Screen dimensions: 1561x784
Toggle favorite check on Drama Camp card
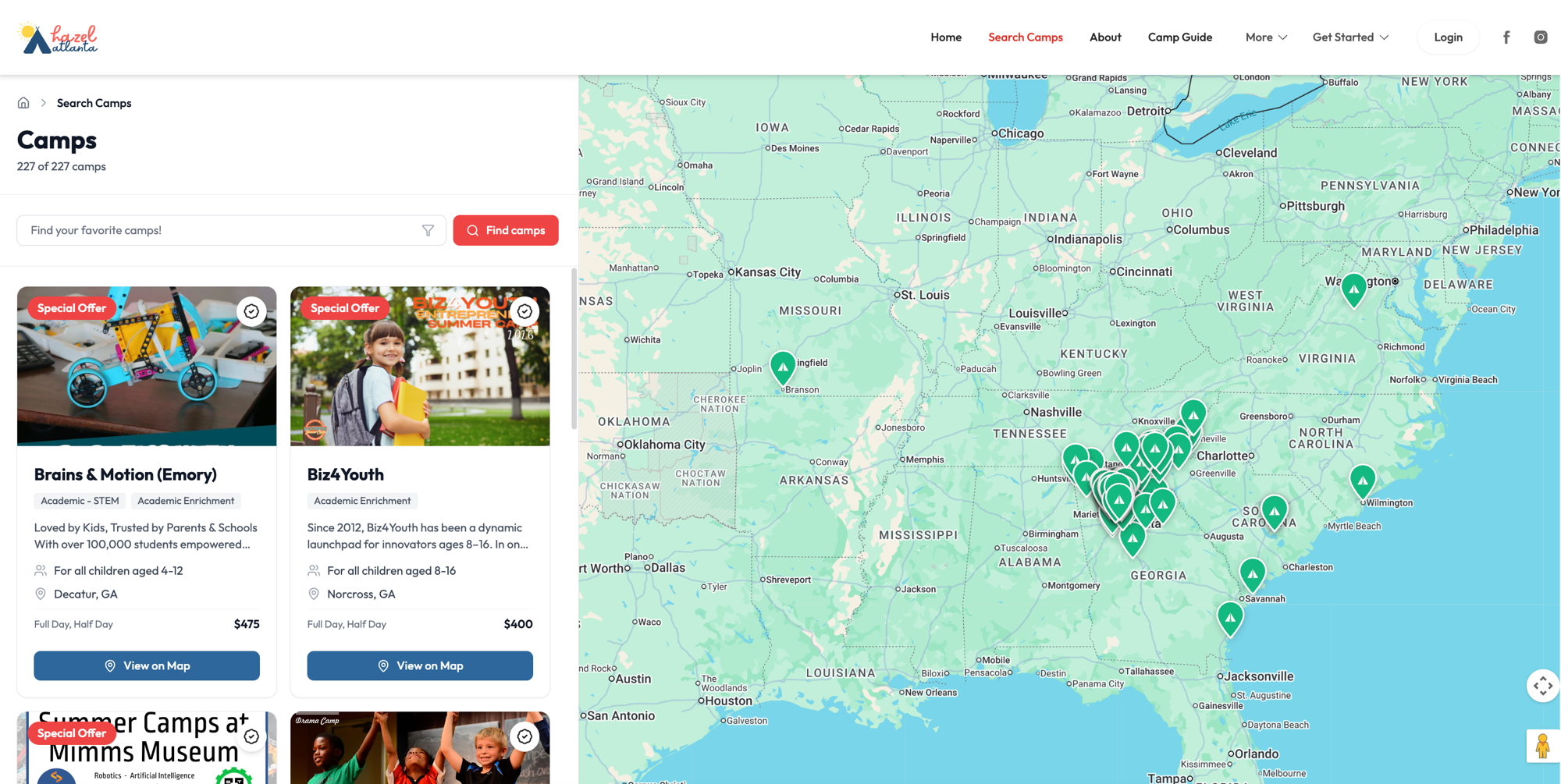click(x=524, y=736)
